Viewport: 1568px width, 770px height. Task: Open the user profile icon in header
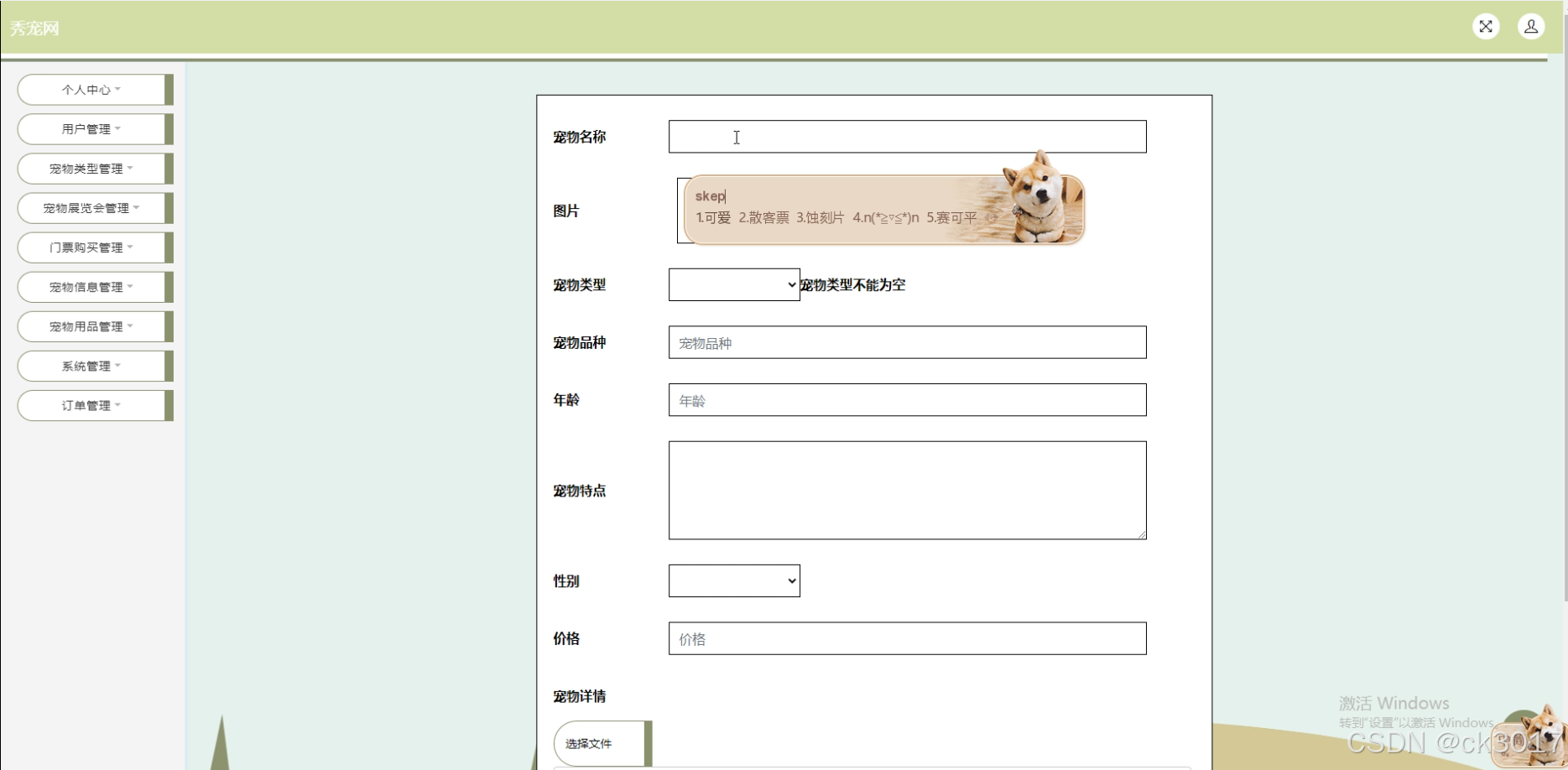[x=1531, y=27]
